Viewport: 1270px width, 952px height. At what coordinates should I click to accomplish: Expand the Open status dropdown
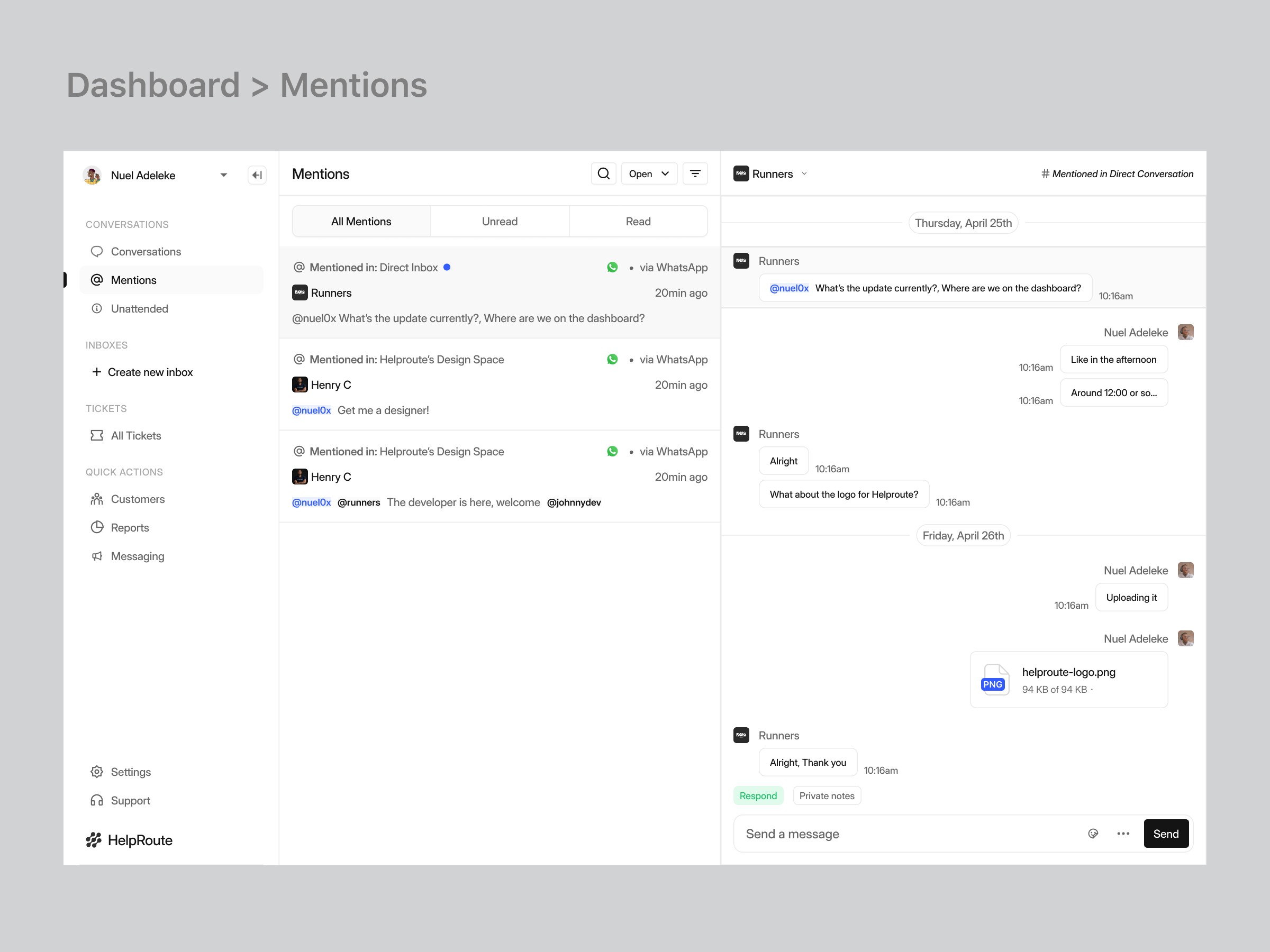coord(649,173)
